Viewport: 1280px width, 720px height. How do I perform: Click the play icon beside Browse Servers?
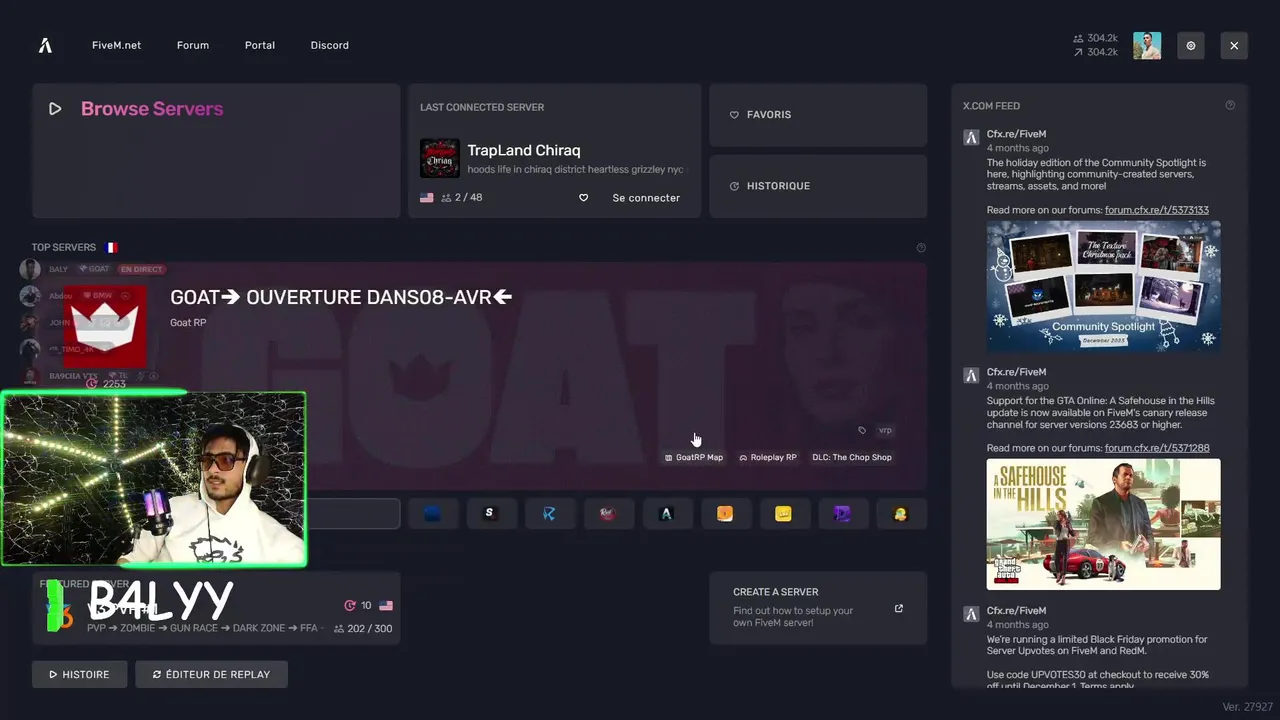(55, 109)
